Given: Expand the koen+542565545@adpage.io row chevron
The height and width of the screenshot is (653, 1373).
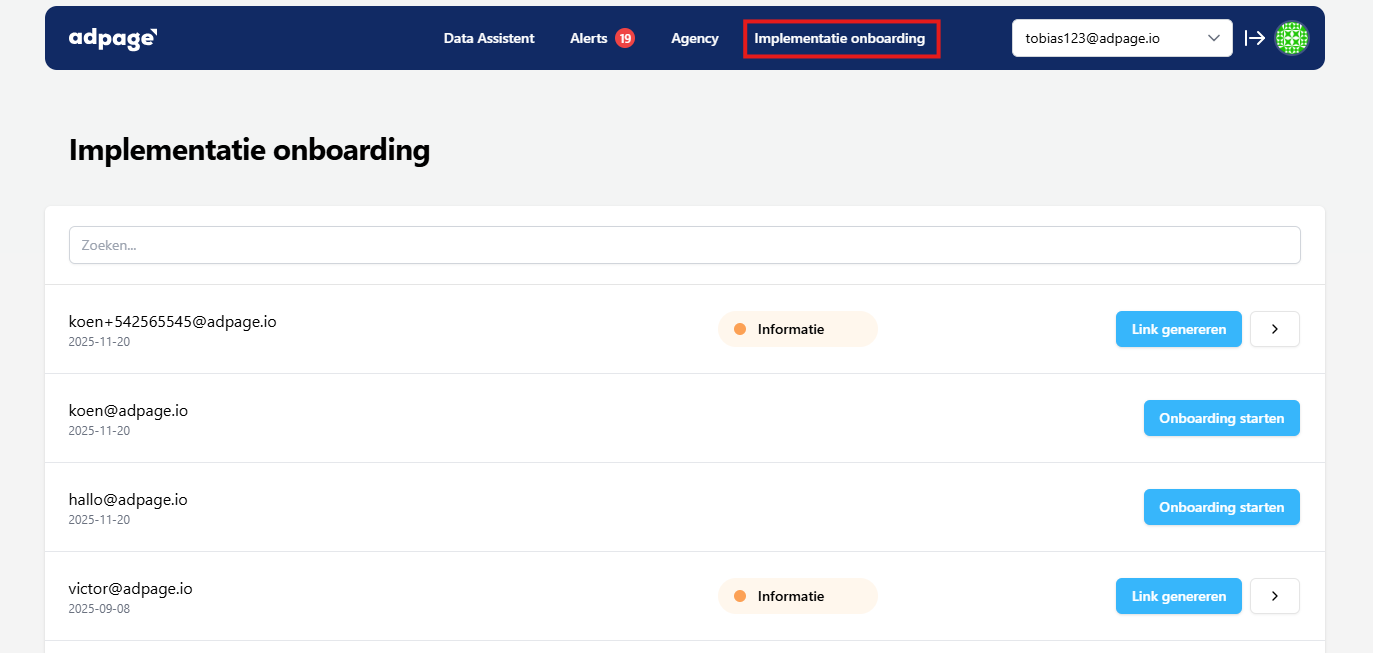Looking at the screenshot, I should pos(1274,329).
